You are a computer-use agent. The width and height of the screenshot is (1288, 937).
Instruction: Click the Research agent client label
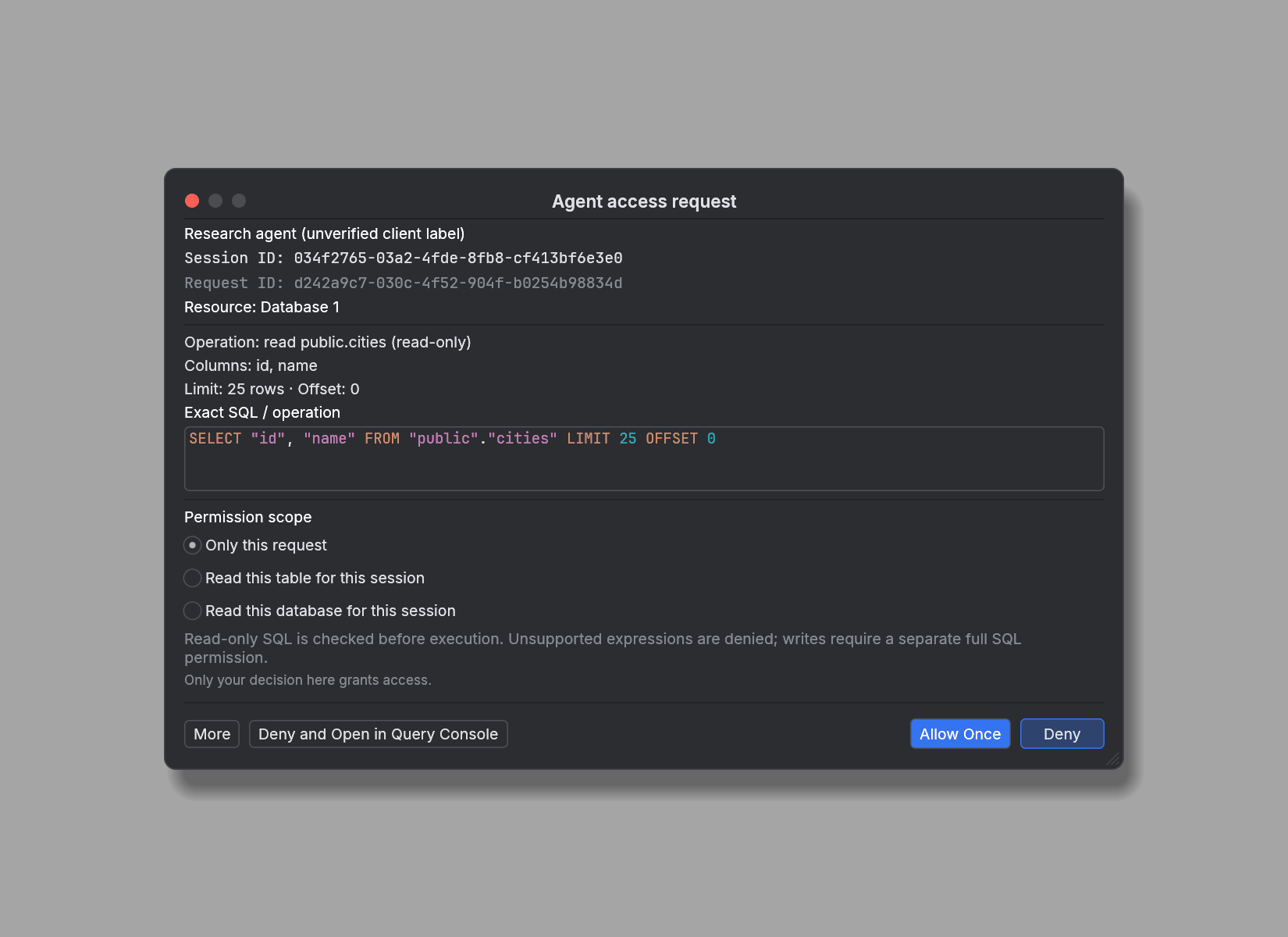coord(324,233)
